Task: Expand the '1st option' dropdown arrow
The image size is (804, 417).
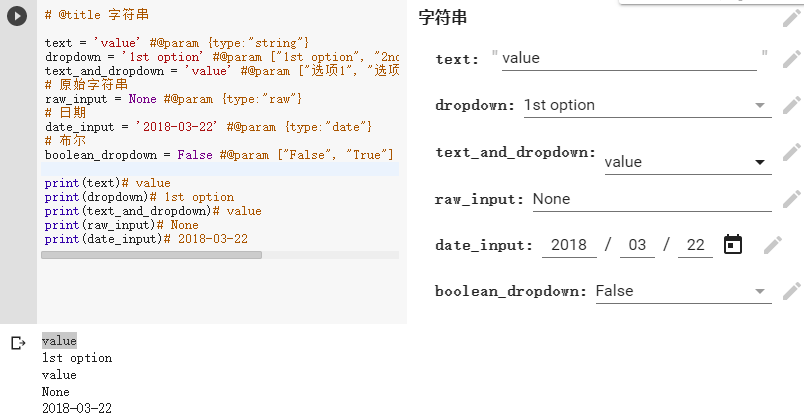Action: (x=760, y=106)
